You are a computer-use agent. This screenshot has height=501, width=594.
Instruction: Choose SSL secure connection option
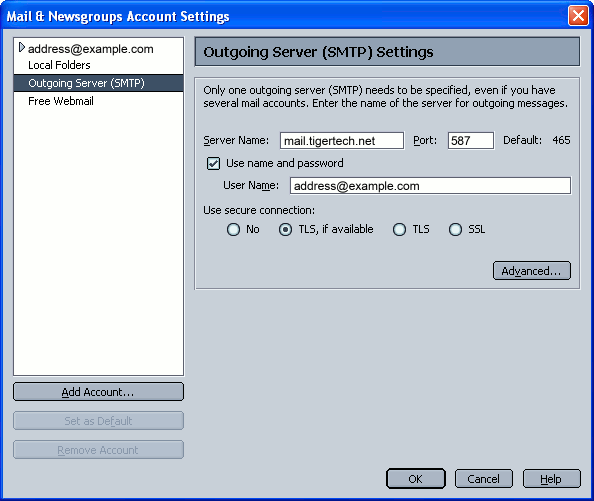455,229
